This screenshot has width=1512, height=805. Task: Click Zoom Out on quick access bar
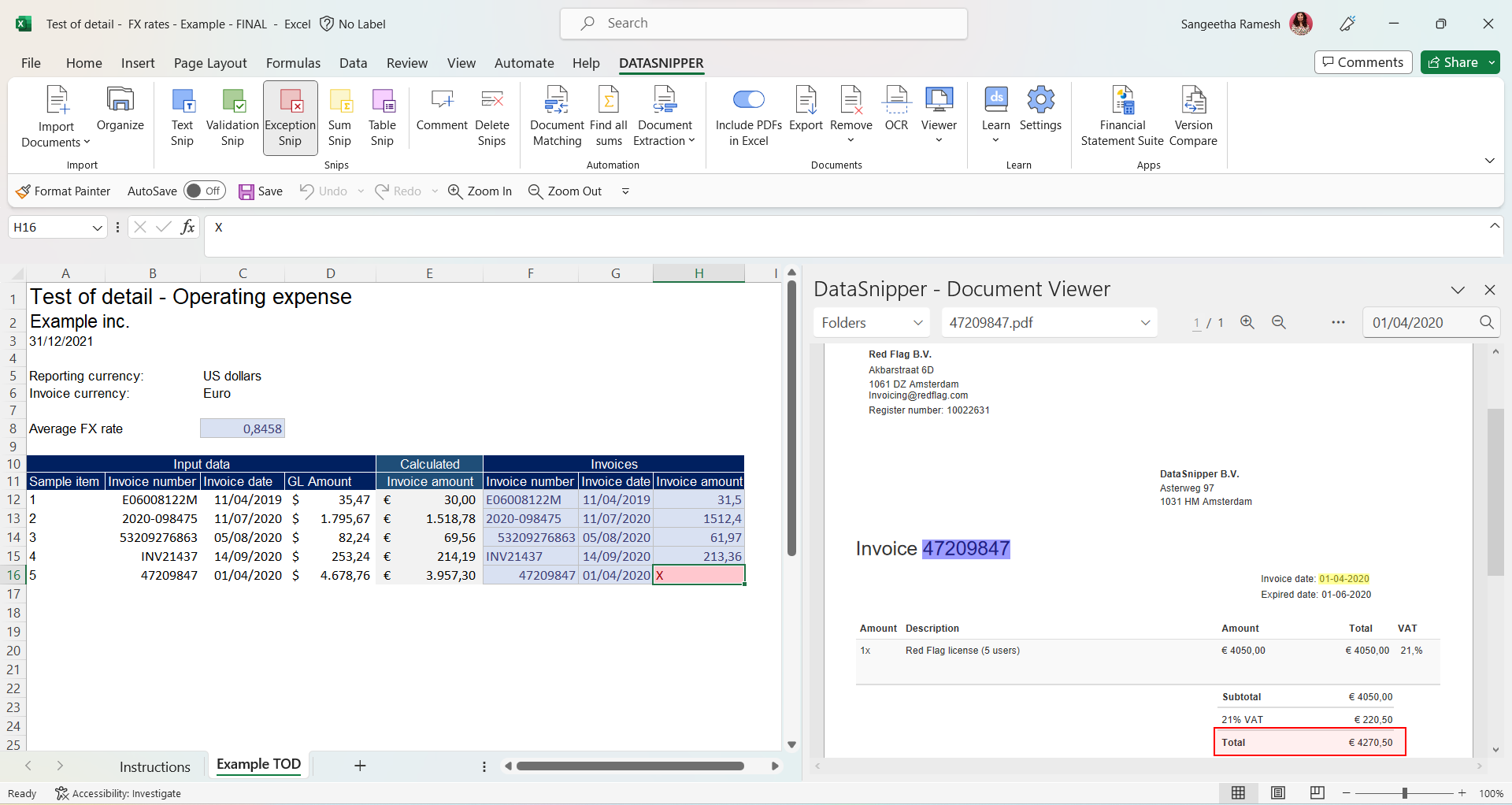pos(565,191)
